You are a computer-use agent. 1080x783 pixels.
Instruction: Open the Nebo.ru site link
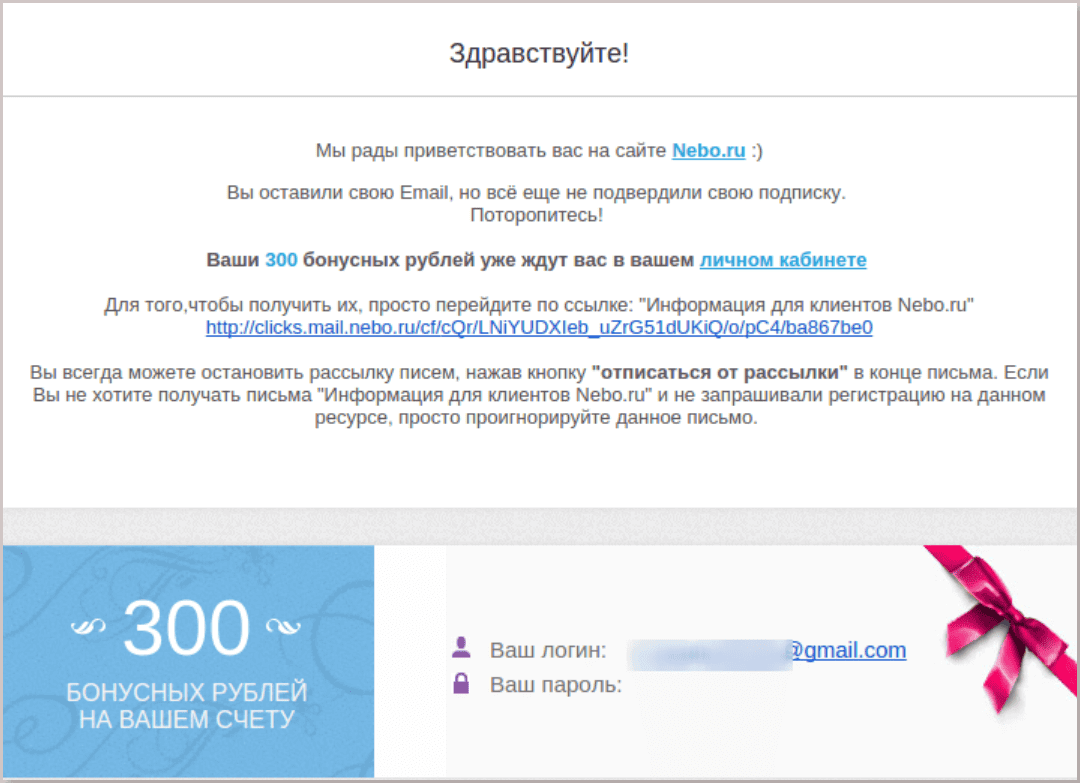(x=708, y=151)
